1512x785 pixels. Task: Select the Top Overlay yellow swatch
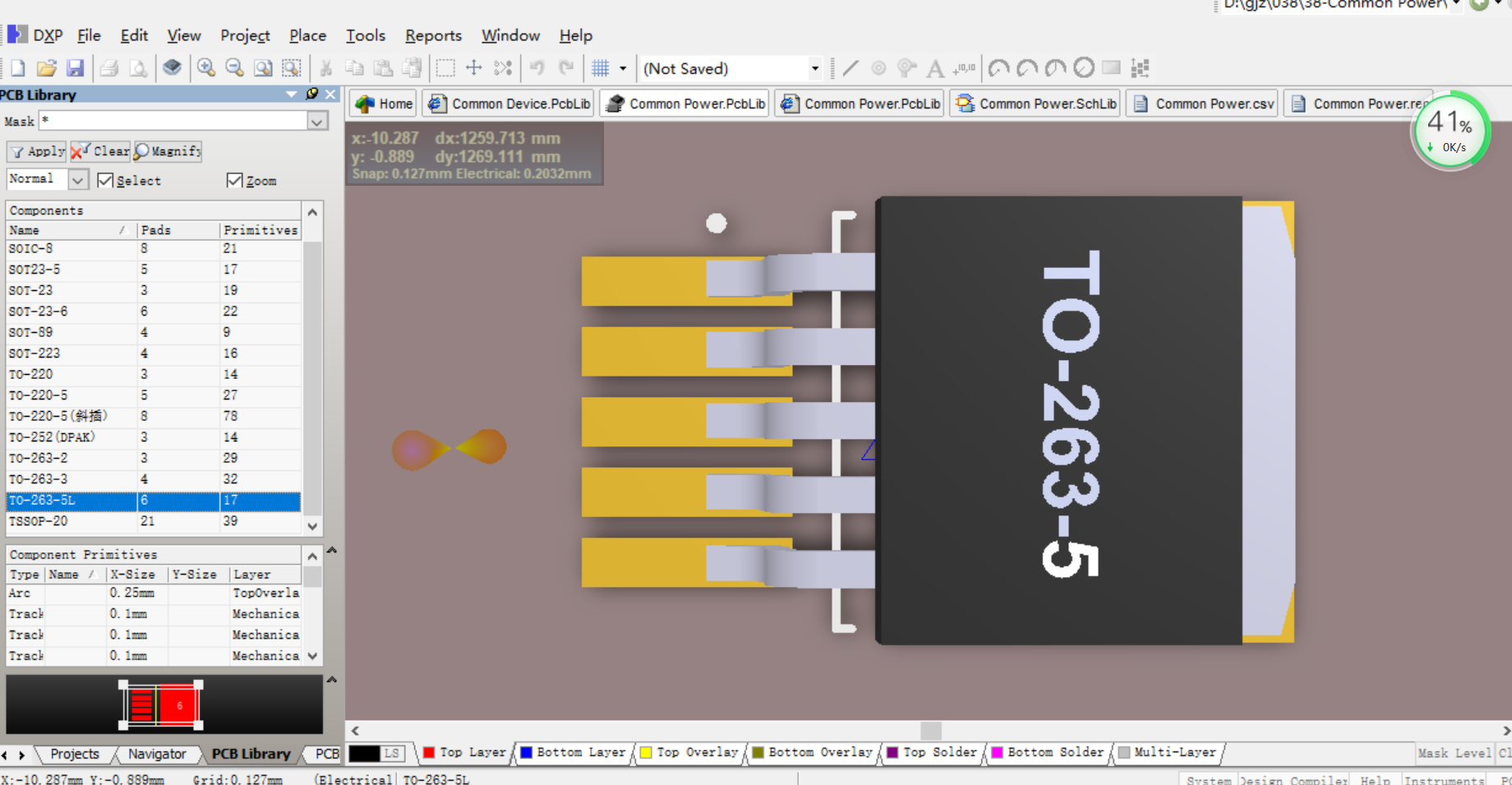(x=646, y=752)
